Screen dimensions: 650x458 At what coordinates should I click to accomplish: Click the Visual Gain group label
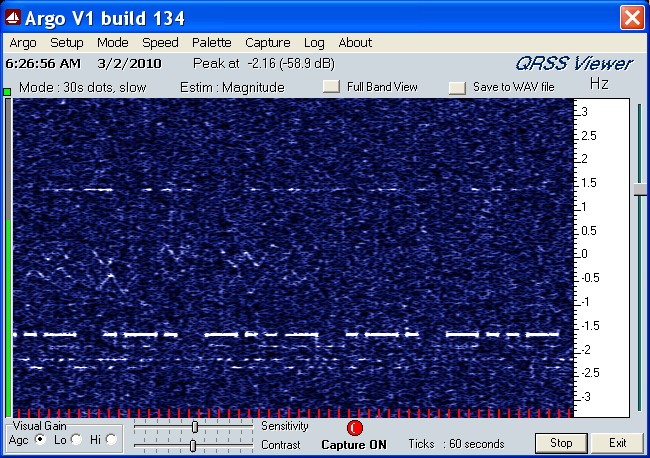39,426
